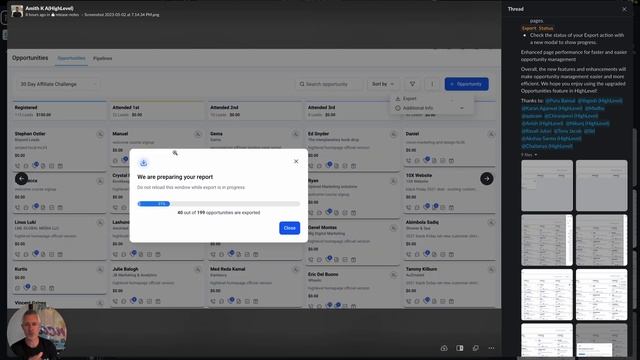
Task: Close the Thread panel
Action: point(624,9)
